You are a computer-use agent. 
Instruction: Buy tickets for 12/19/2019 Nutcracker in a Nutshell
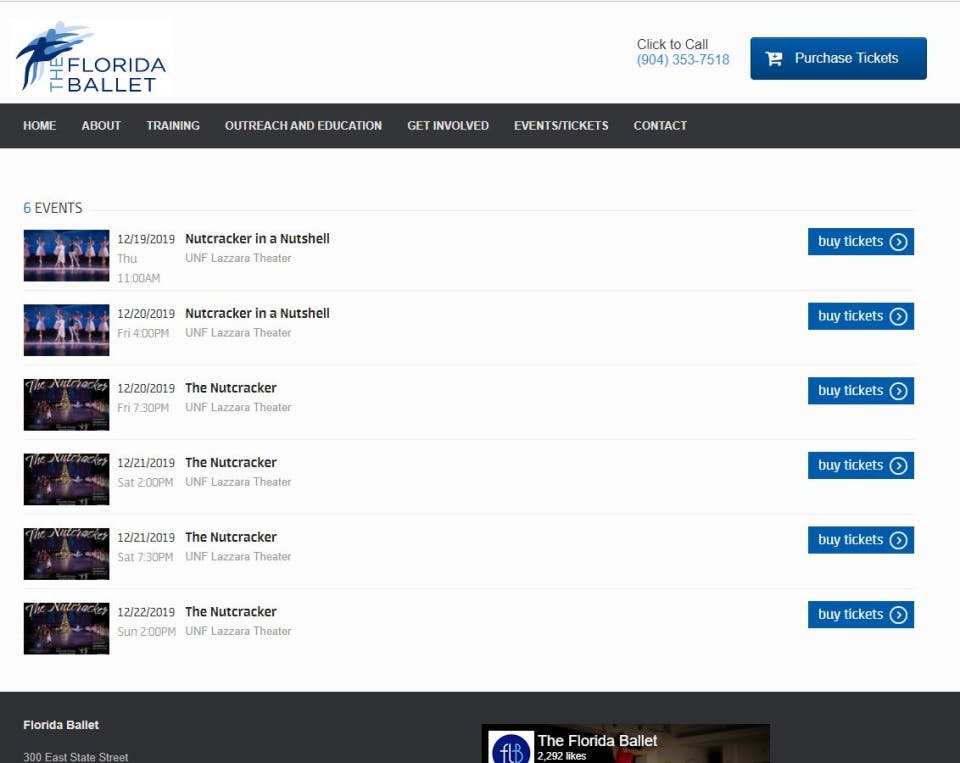coord(860,241)
